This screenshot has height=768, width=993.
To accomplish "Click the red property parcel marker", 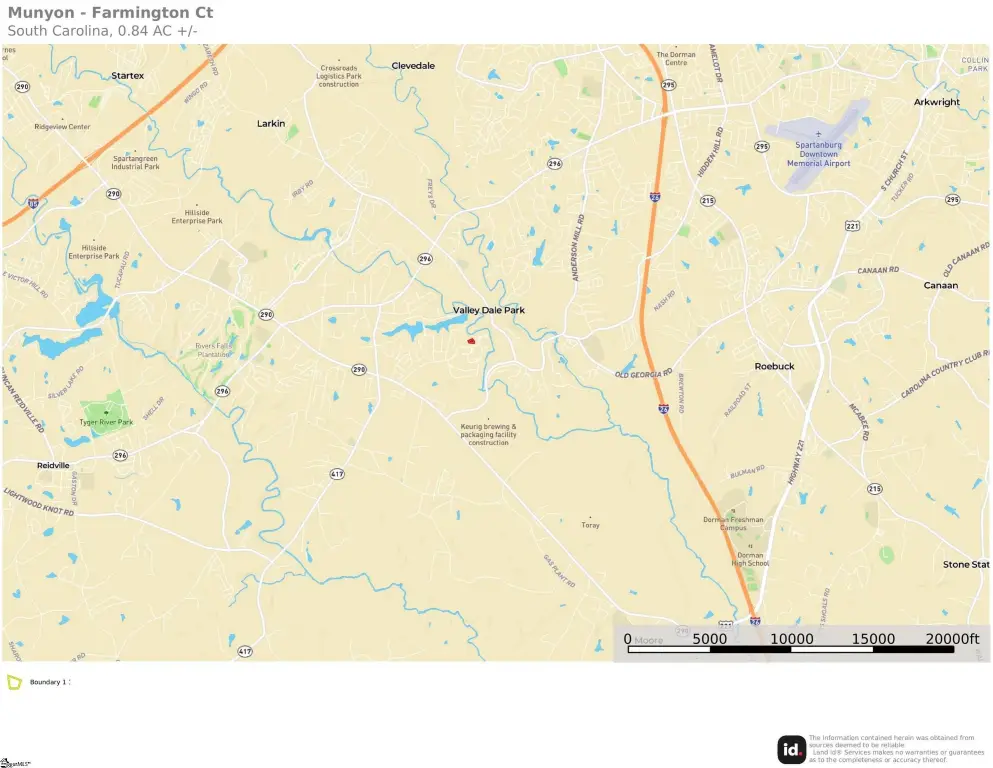I will [471, 341].
